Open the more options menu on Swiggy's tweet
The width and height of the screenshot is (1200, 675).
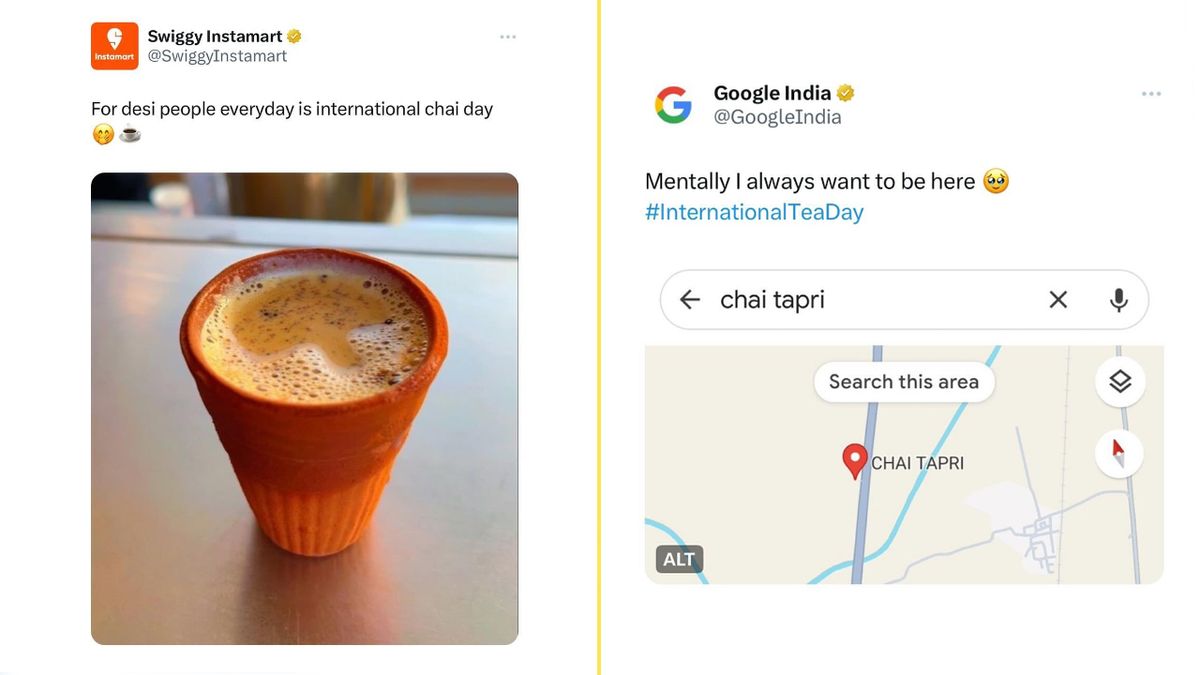coord(508,36)
